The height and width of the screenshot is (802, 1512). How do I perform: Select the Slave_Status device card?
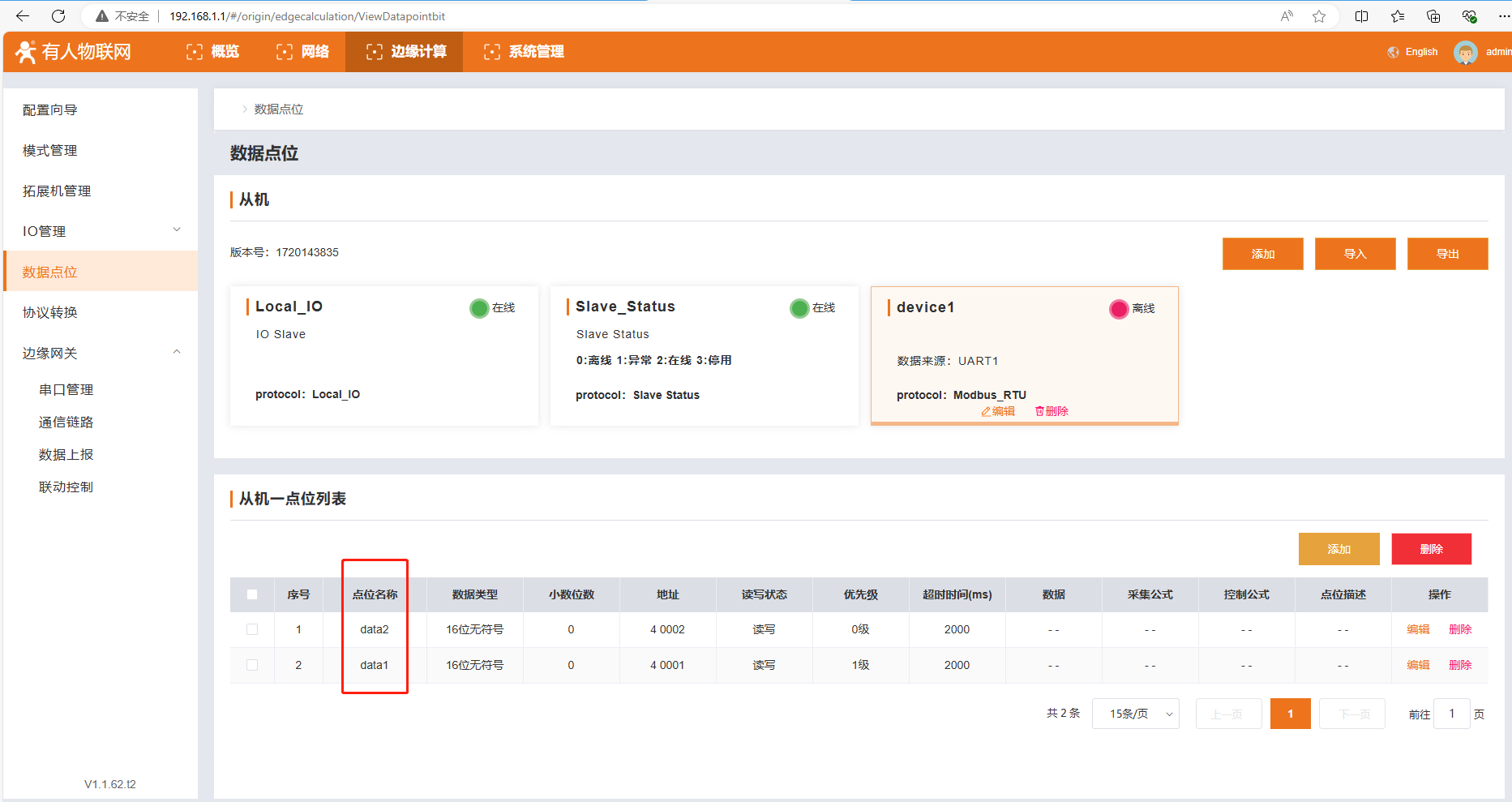click(x=704, y=355)
